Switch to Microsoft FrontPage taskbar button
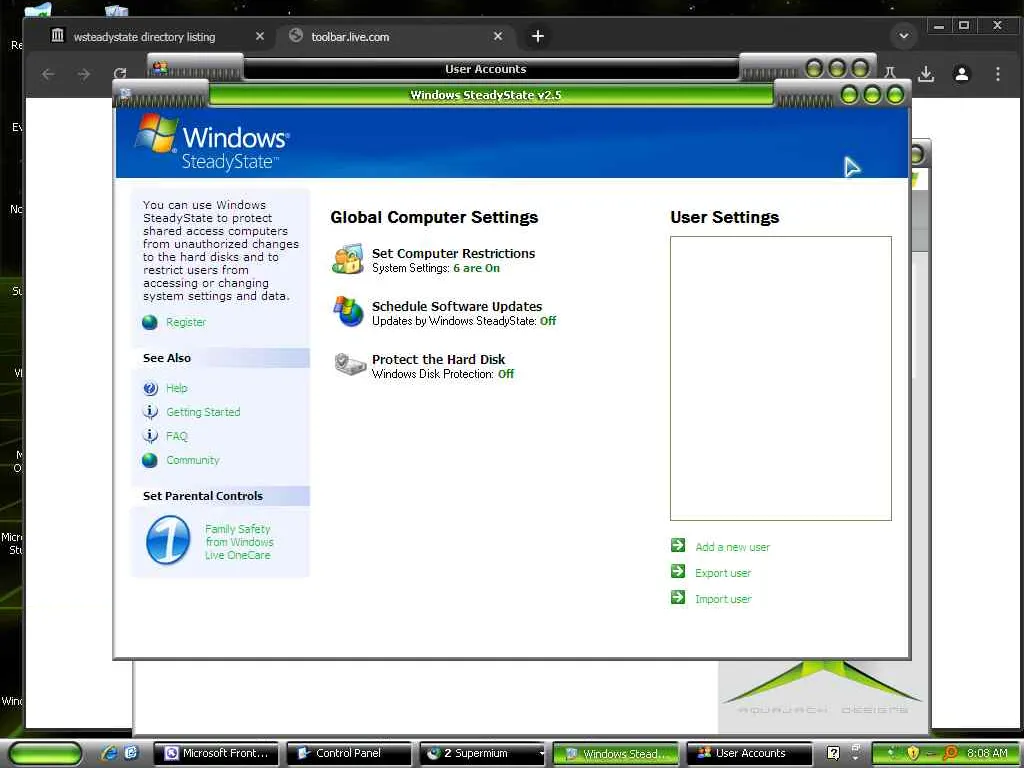The height and width of the screenshot is (768, 1024). click(x=216, y=754)
